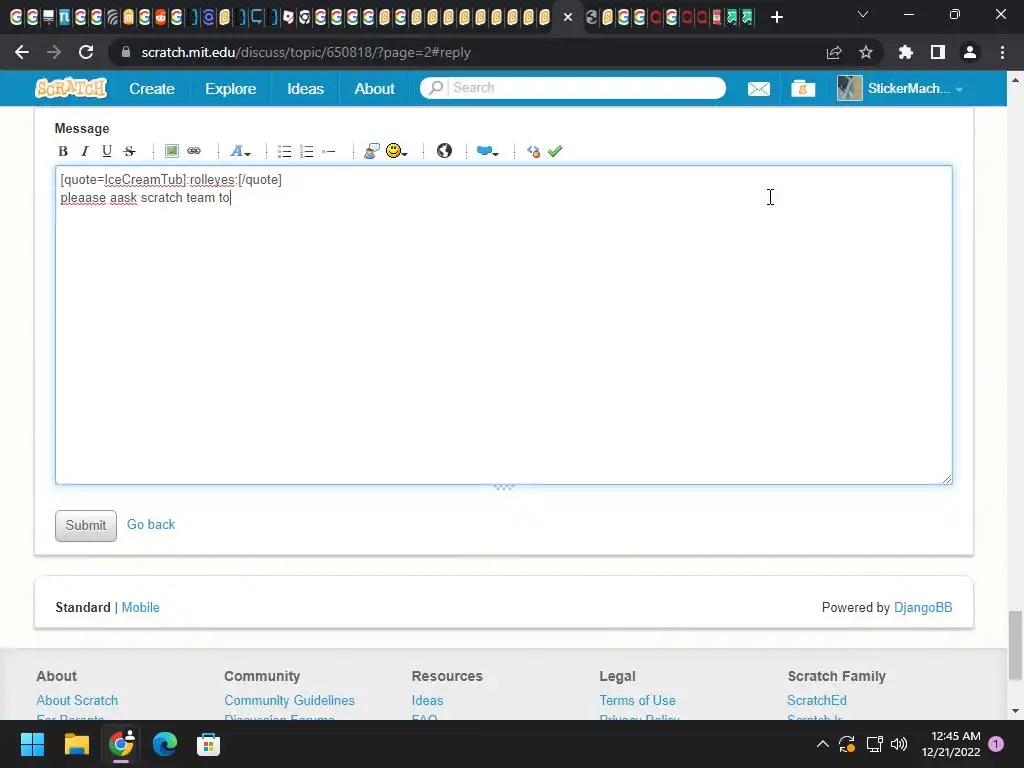Open the About menu item
1024x768 pixels.
(x=374, y=88)
